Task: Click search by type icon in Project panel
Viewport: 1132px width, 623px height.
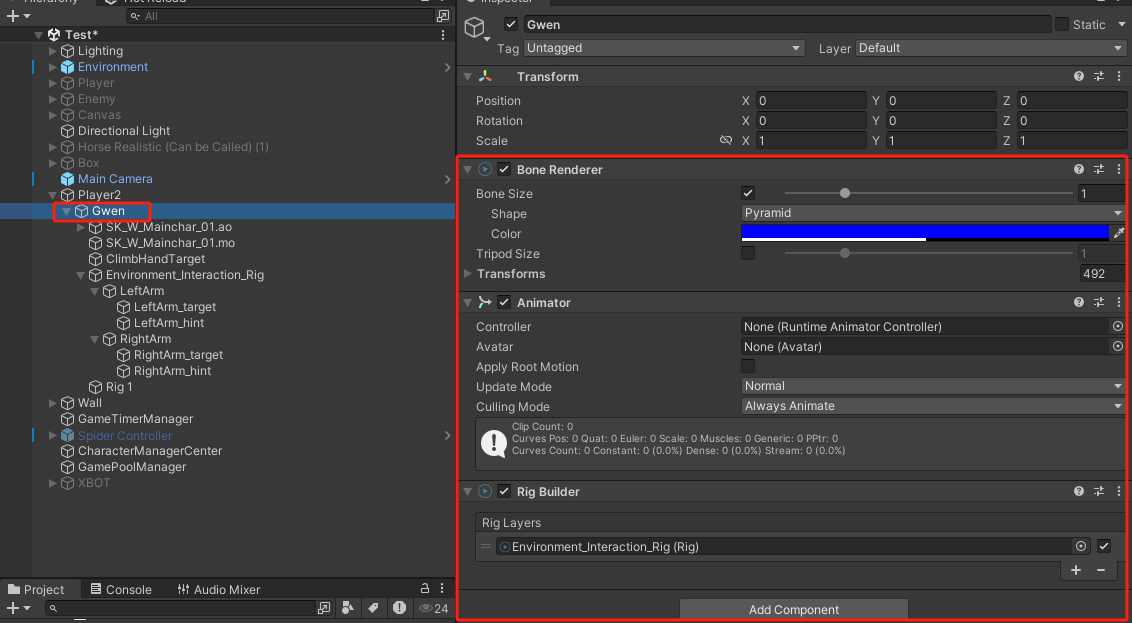Action: point(347,608)
